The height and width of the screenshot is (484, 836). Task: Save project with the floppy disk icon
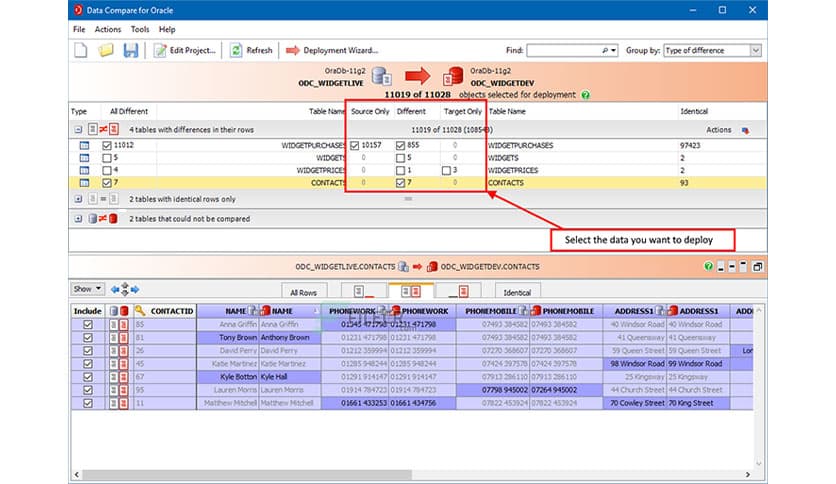[x=131, y=50]
